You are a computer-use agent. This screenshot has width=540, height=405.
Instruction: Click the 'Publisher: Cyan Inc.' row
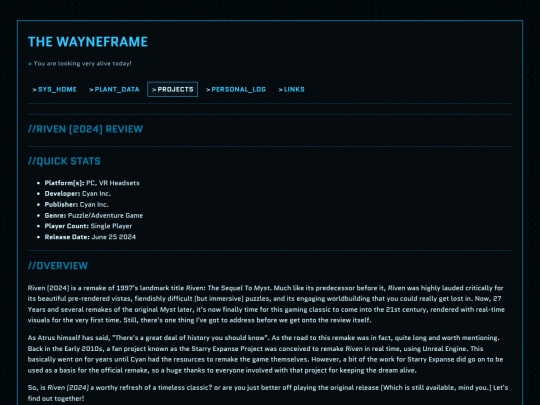(76, 205)
